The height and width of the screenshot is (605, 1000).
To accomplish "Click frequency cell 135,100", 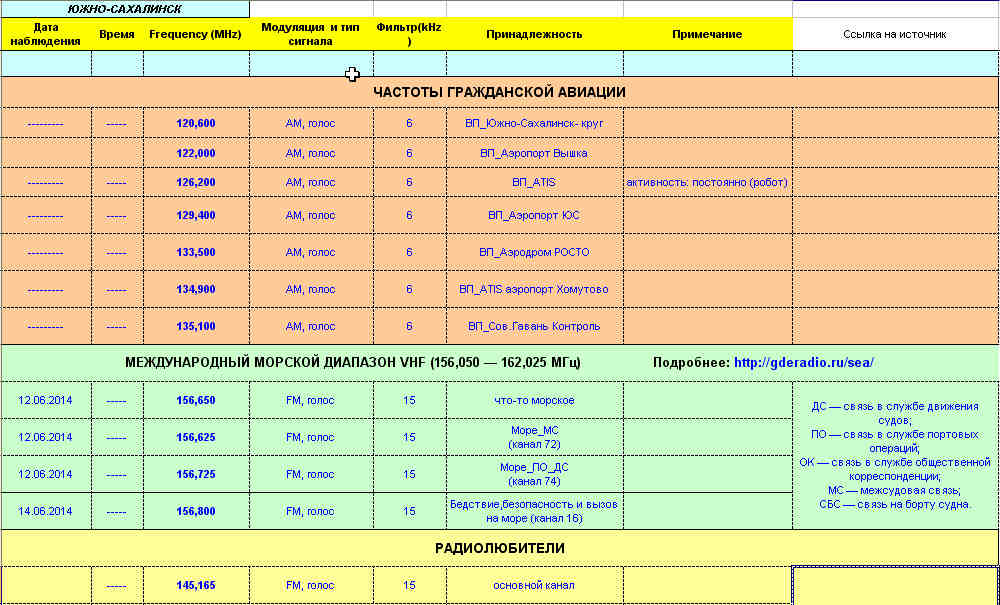I will 196,326.
